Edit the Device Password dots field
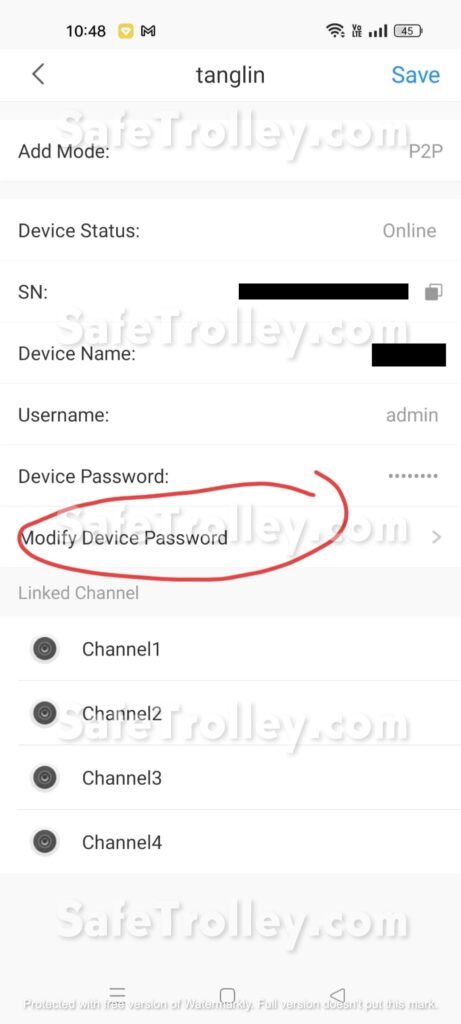Viewport: 461px width, 1024px height. [413, 476]
